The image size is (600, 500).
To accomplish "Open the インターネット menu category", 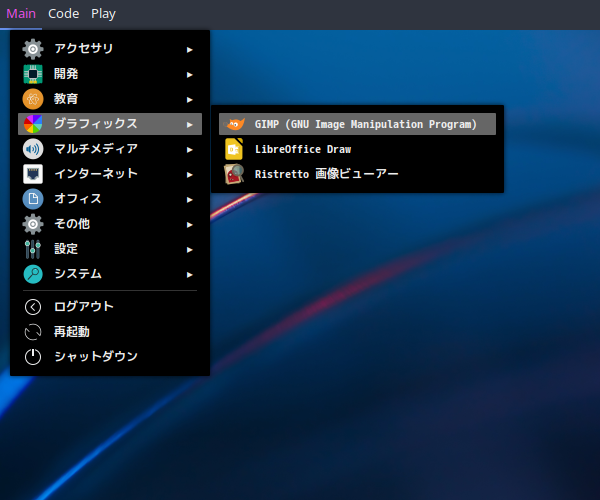I will (110, 174).
